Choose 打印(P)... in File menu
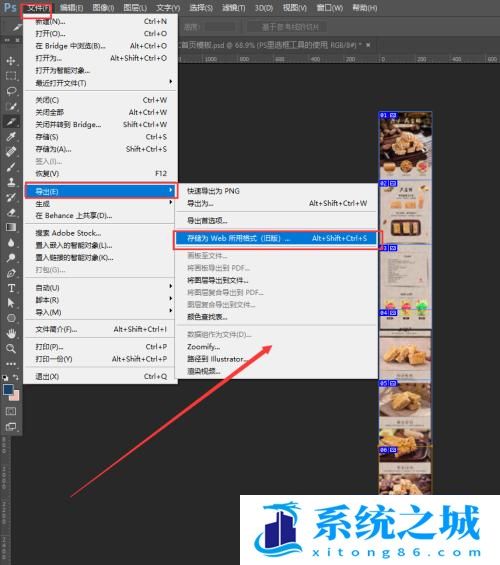Viewport: 500px width, 565px height. click(101, 347)
